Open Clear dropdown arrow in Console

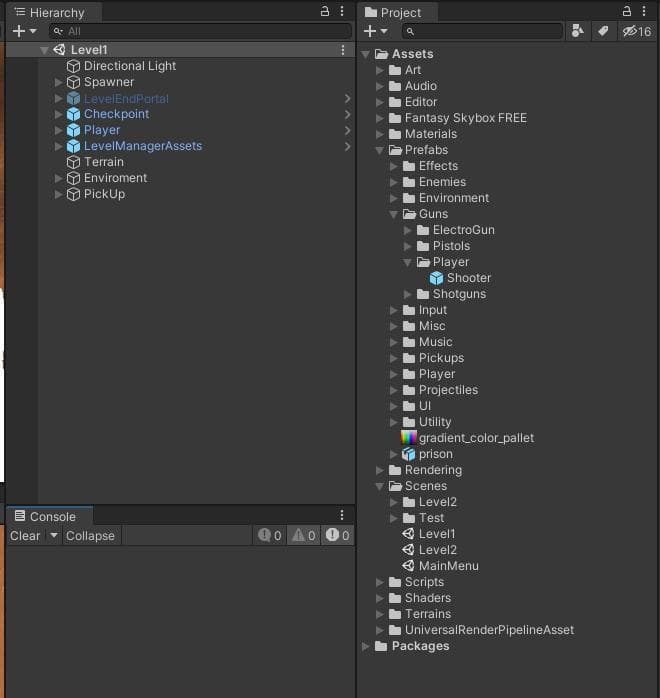point(54,536)
